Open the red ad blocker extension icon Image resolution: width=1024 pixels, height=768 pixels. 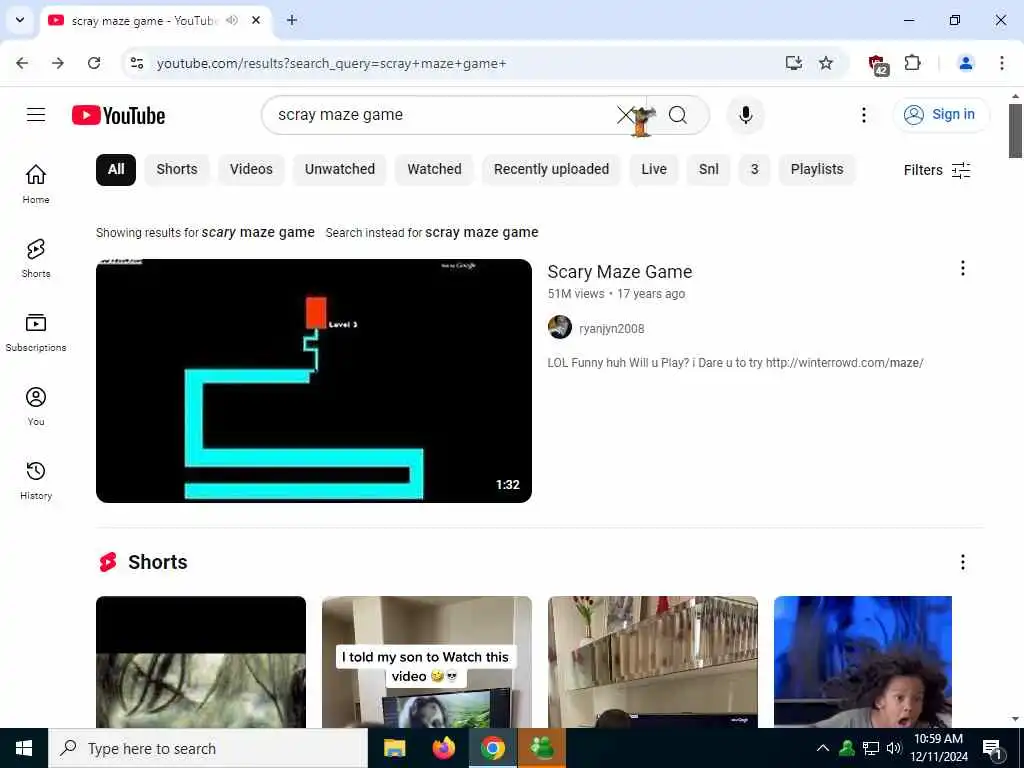point(878,64)
